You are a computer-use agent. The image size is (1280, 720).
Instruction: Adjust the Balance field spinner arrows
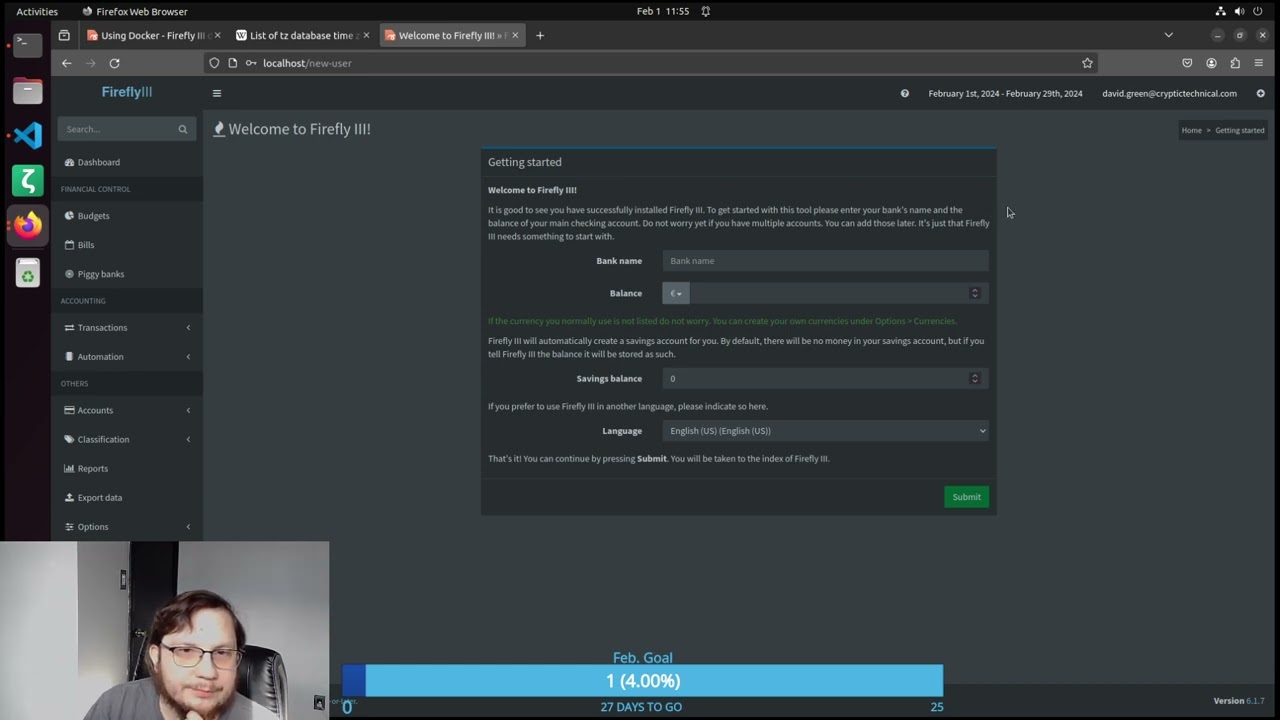tap(975, 293)
